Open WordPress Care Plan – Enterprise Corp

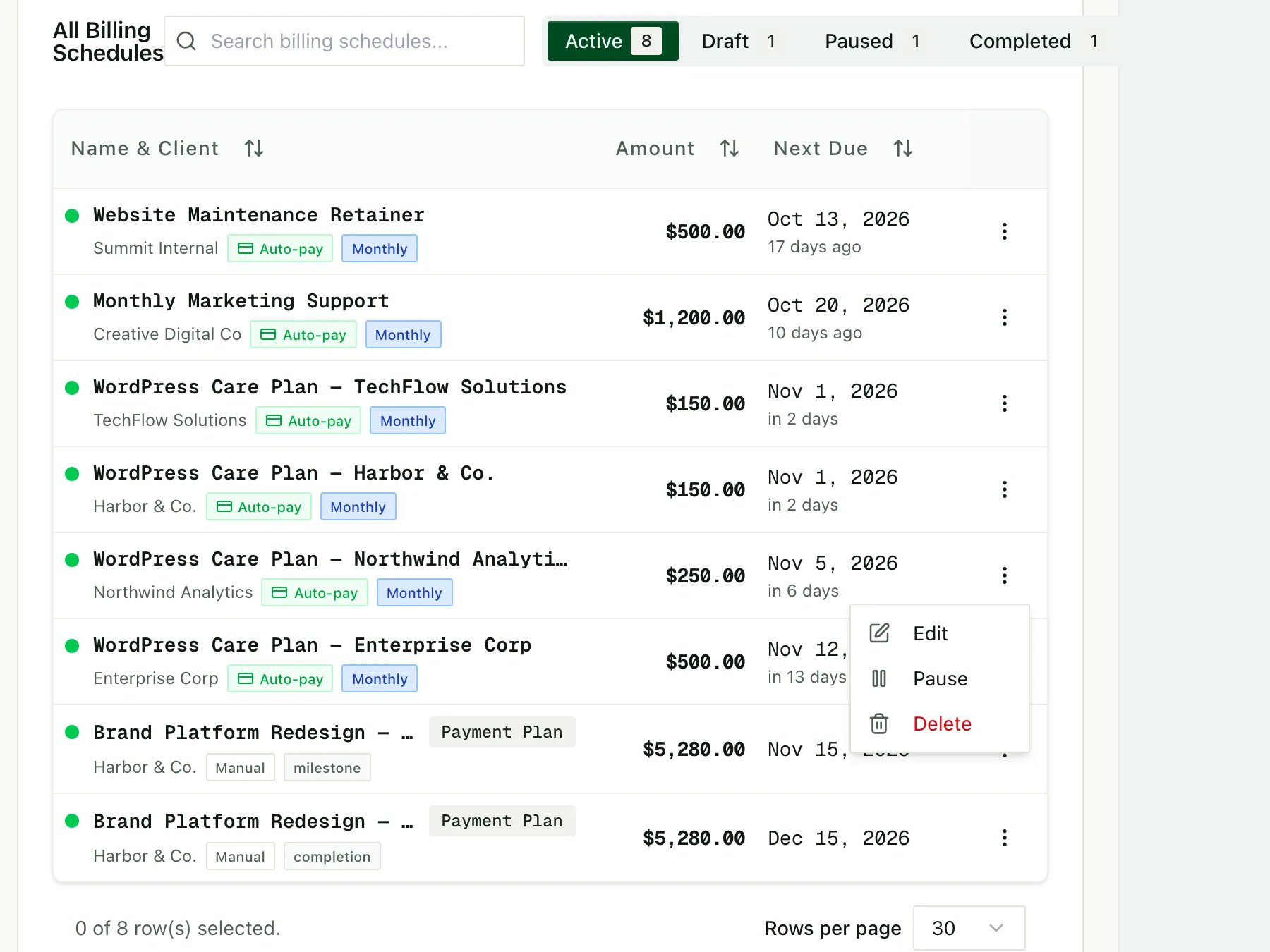coord(312,645)
